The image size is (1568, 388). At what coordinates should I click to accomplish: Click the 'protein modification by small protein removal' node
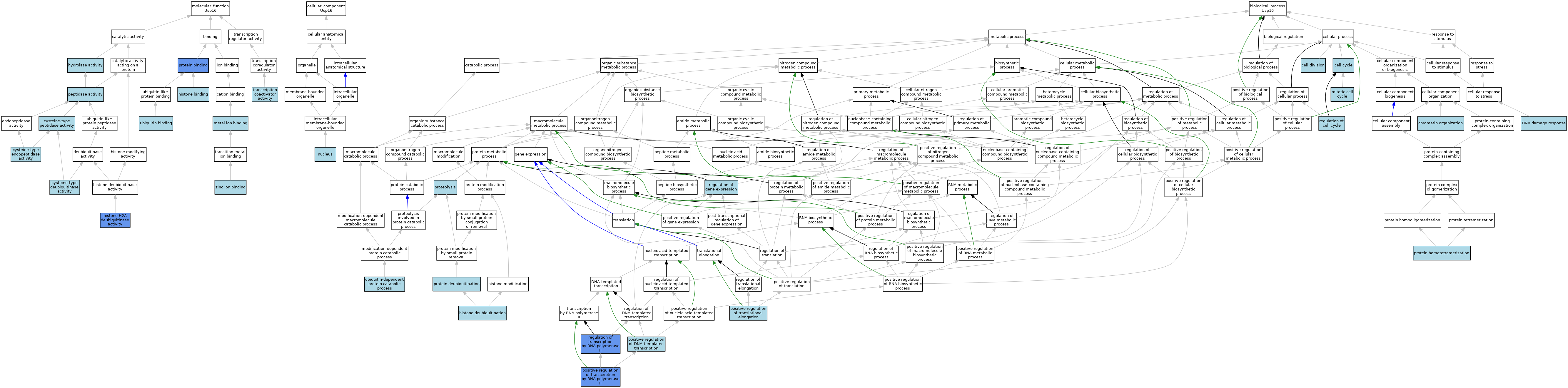coord(457,253)
